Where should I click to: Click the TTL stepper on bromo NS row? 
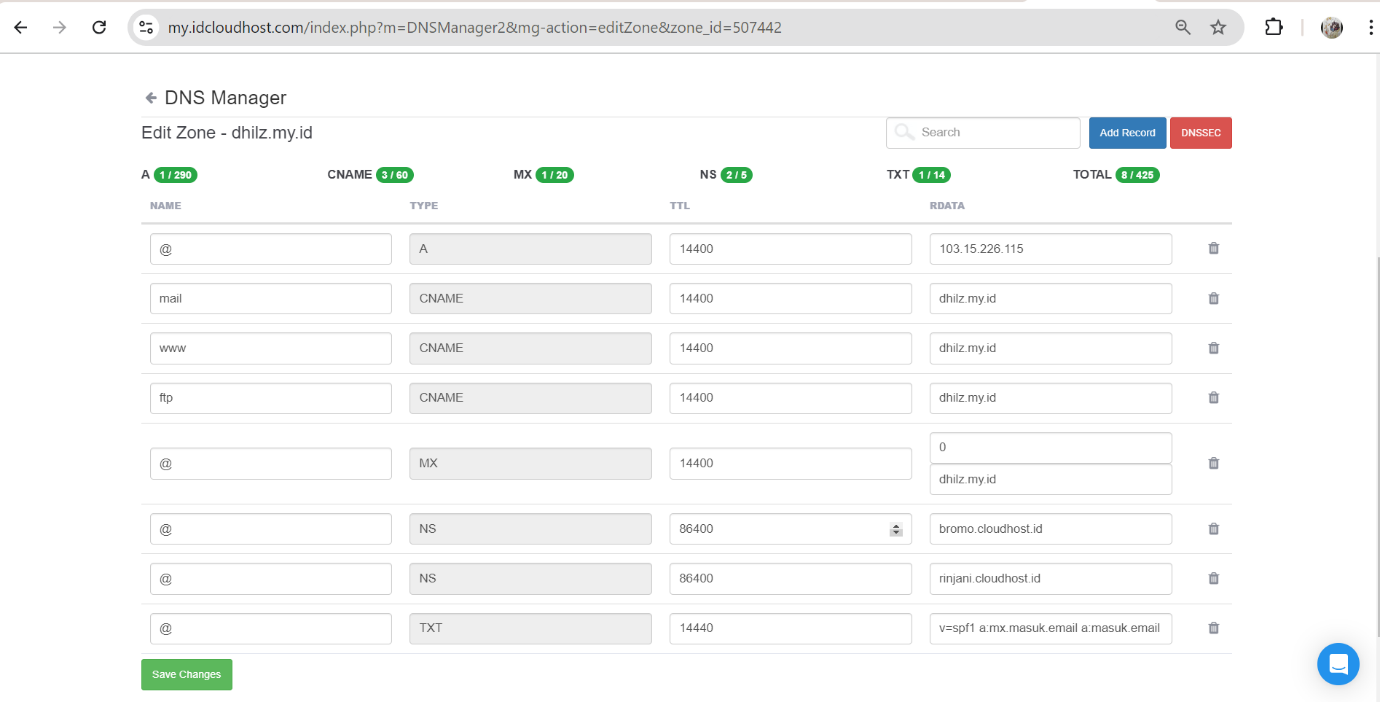[896, 529]
